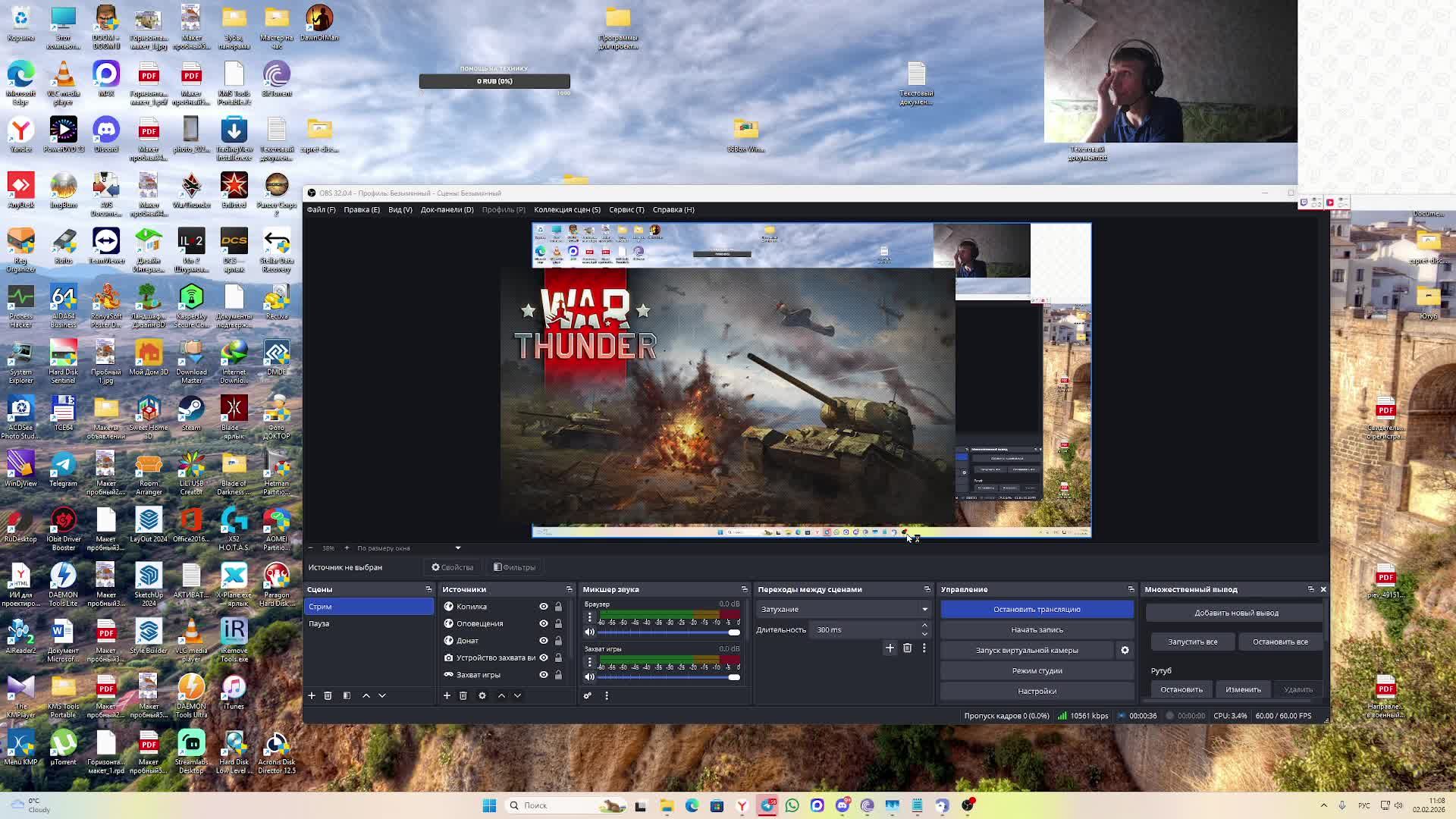This screenshot has width=1456, height=819.
Task: Hide the Копилка source
Action: click(x=543, y=607)
